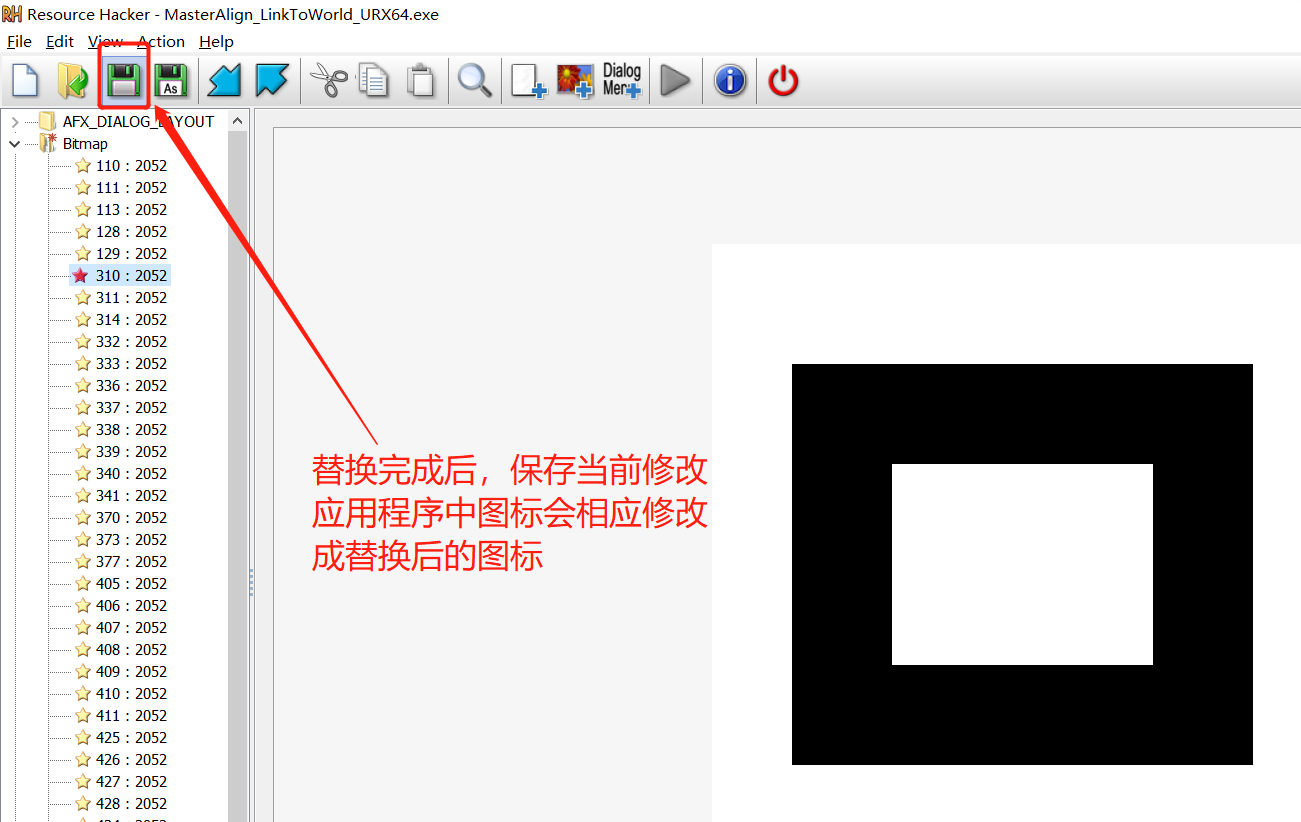Collapse the Bitmap tree node
This screenshot has width=1301, height=822.
pyautogui.click(x=15, y=144)
